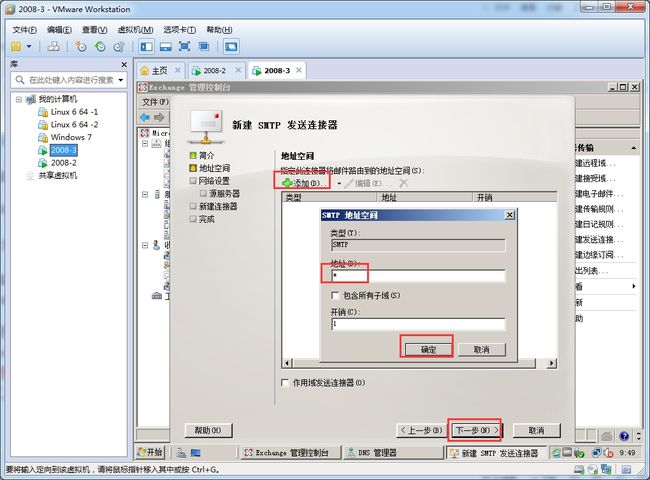This screenshot has height=480, width=650.
Task: Close the library panel with X
Action: [124, 65]
